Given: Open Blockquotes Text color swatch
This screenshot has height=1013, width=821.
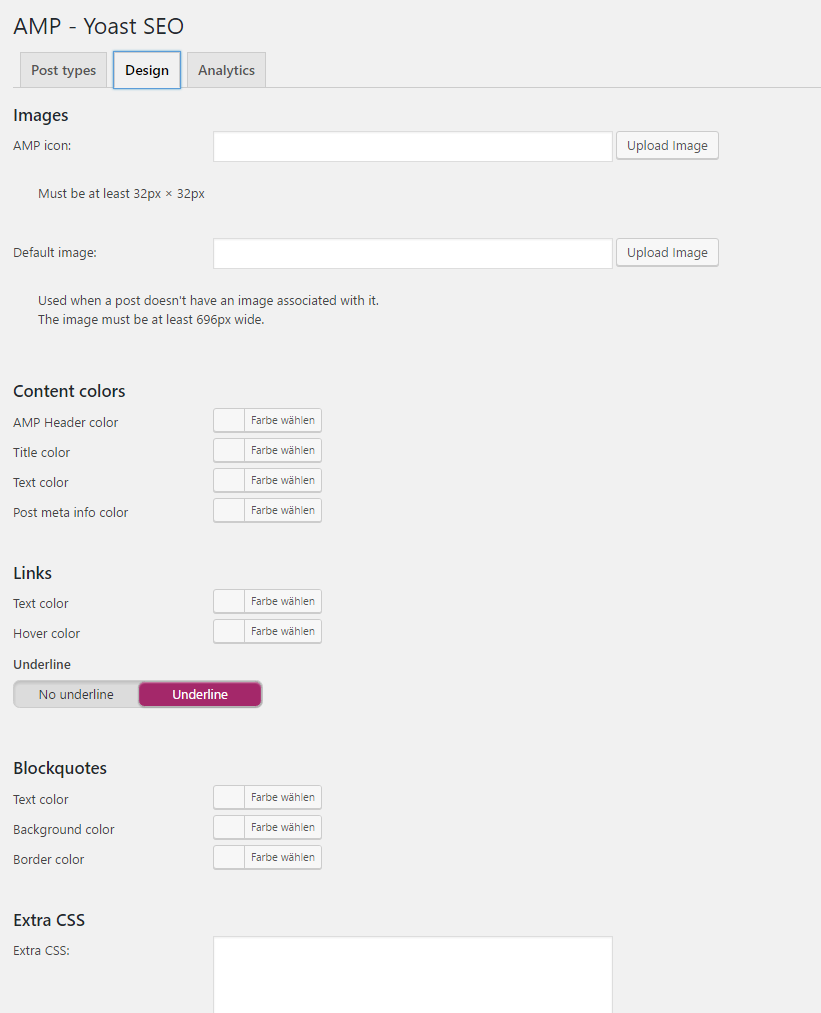Looking at the screenshot, I should click(230, 798).
